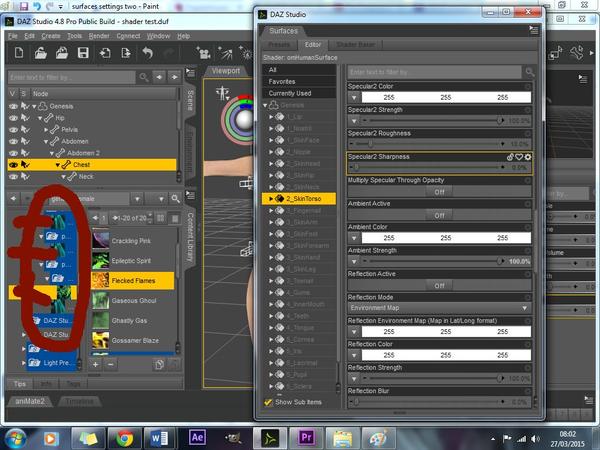Click Specular2 Roughness slider
The width and height of the screenshot is (600, 450).
tap(429, 144)
